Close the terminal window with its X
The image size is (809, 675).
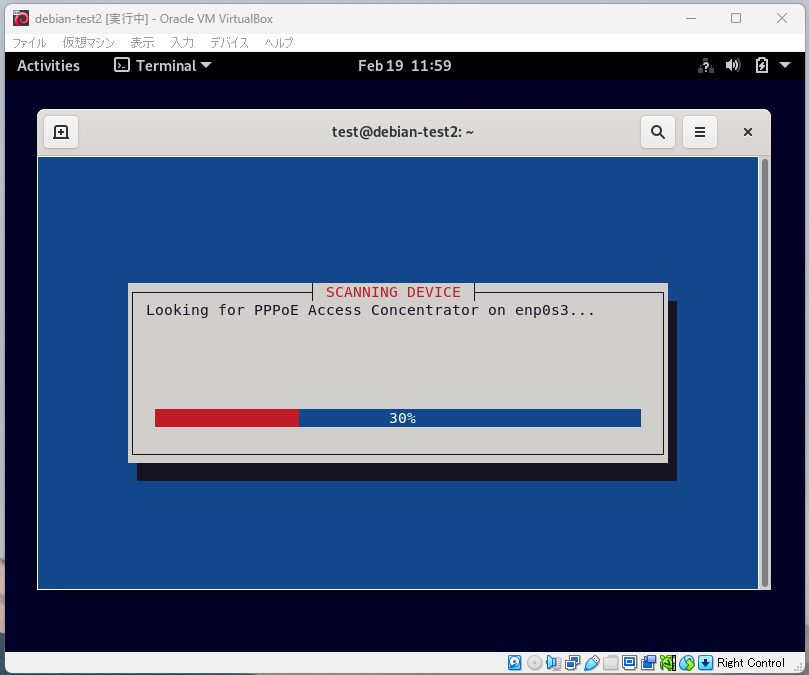click(x=748, y=132)
